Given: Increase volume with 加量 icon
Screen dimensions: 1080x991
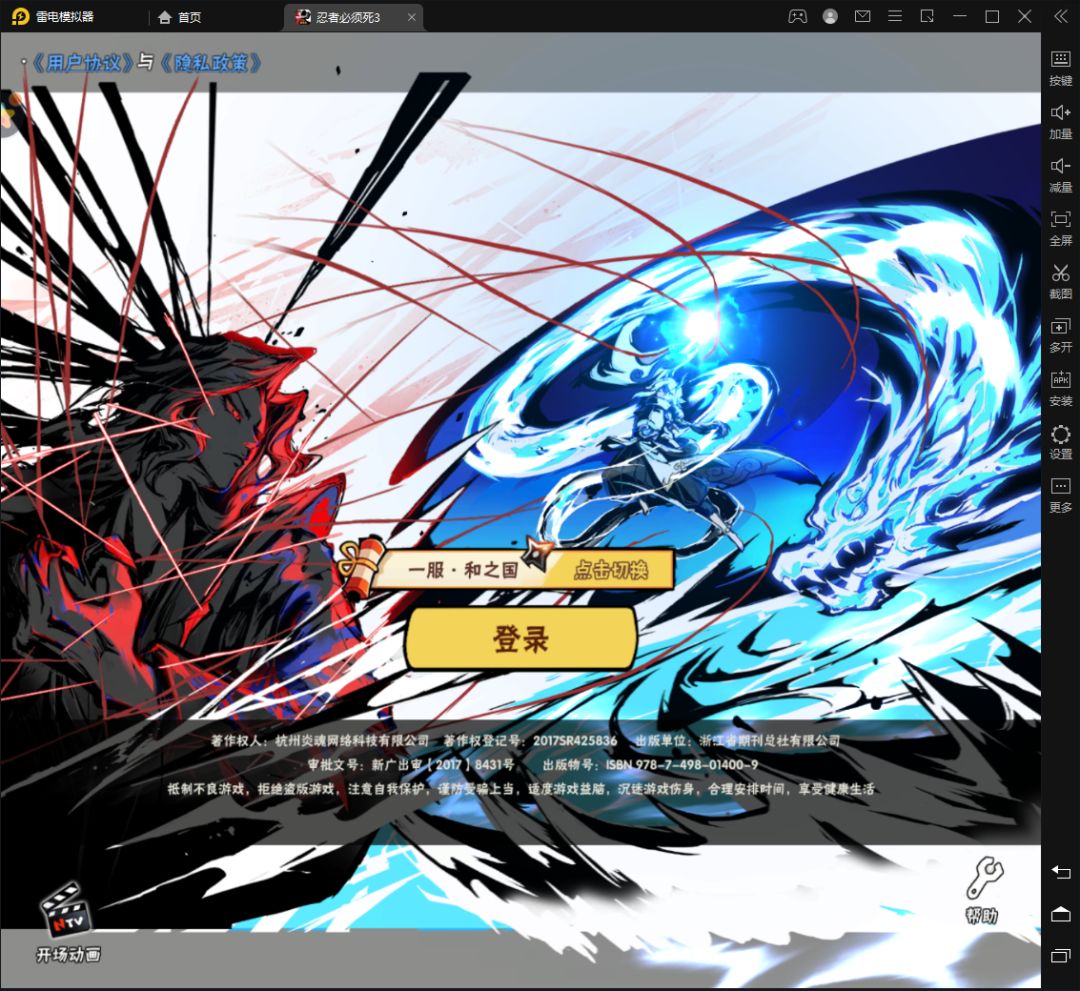Looking at the screenshot, I should point(1060,121).
